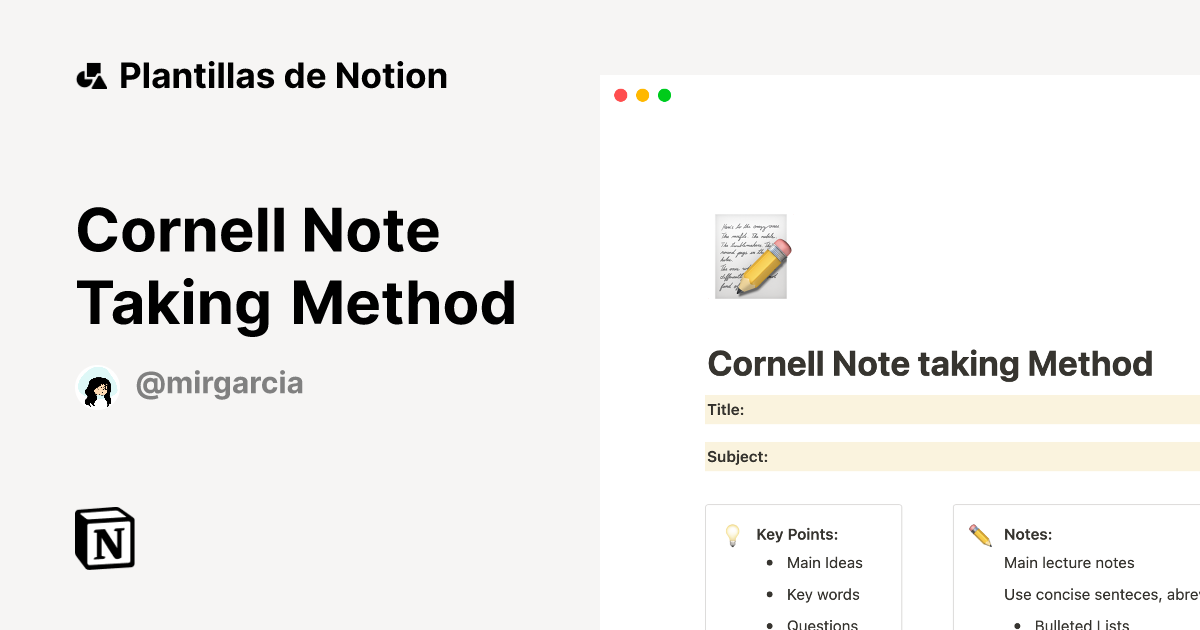1200x630 pixels.
Task: Click the Notion logo icon
Action: point(105,538)
